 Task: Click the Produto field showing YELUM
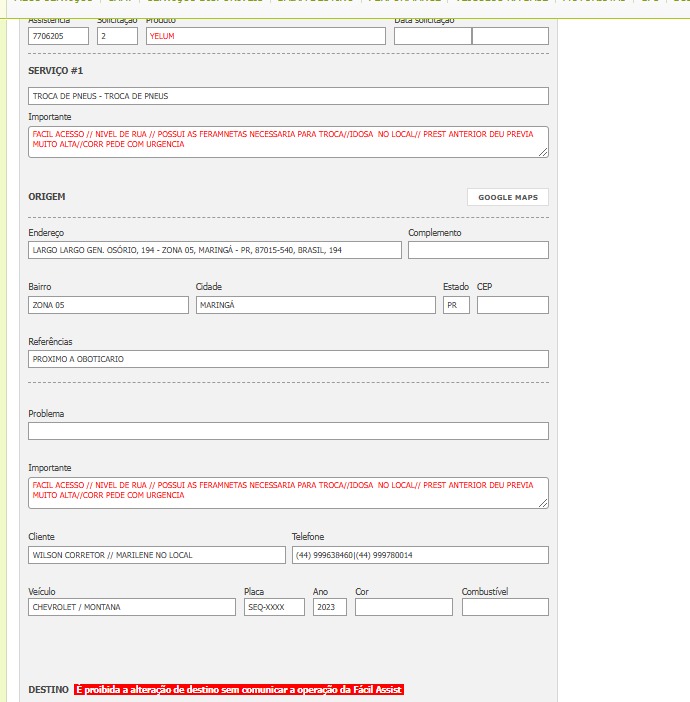[x=266, y=36]
